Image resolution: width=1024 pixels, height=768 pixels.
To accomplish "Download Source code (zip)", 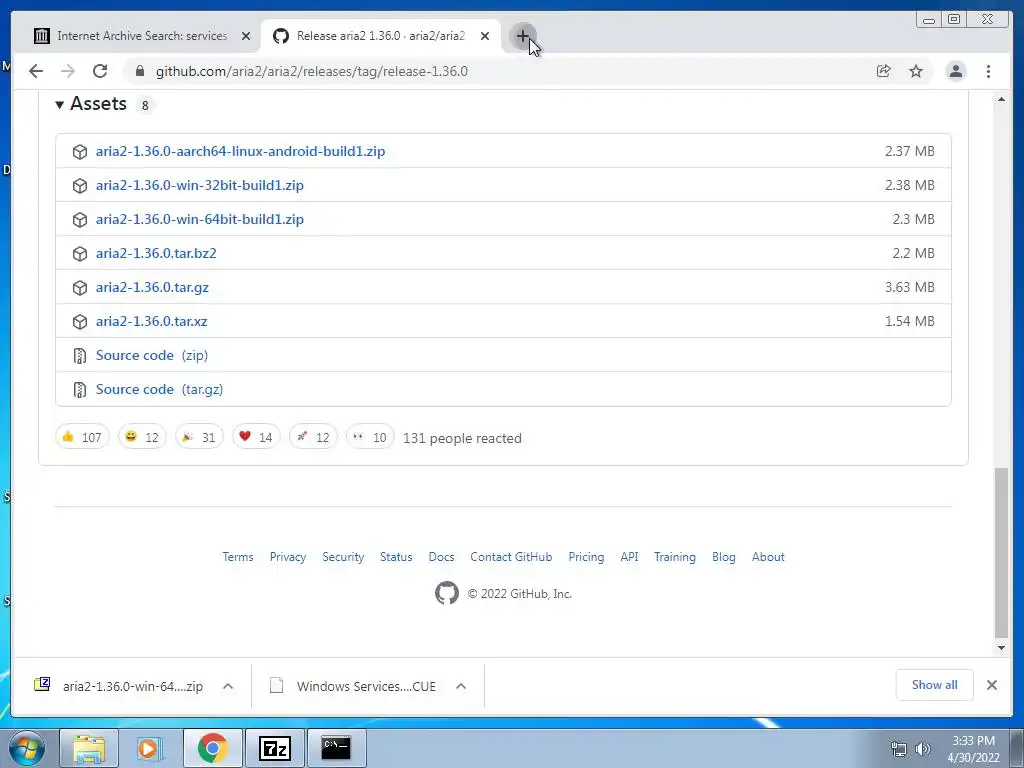I will pyautogui.click(x=152, y=355).
